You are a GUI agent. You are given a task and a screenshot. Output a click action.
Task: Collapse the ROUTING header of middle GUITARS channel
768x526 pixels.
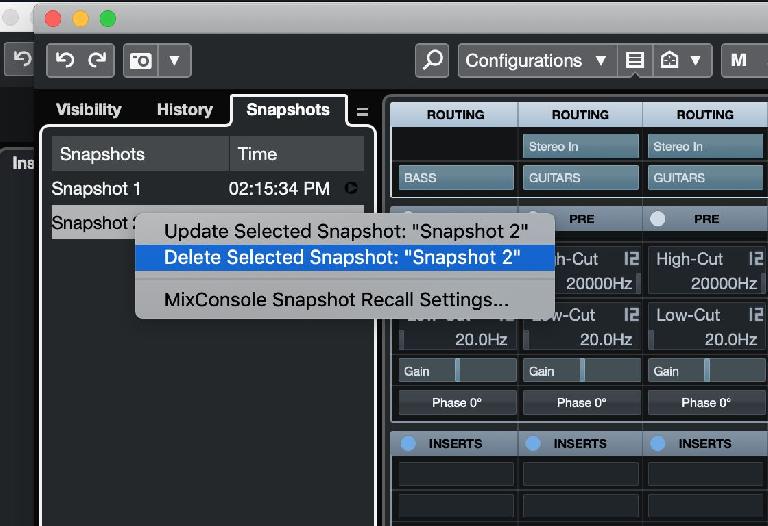click(580, 115)
